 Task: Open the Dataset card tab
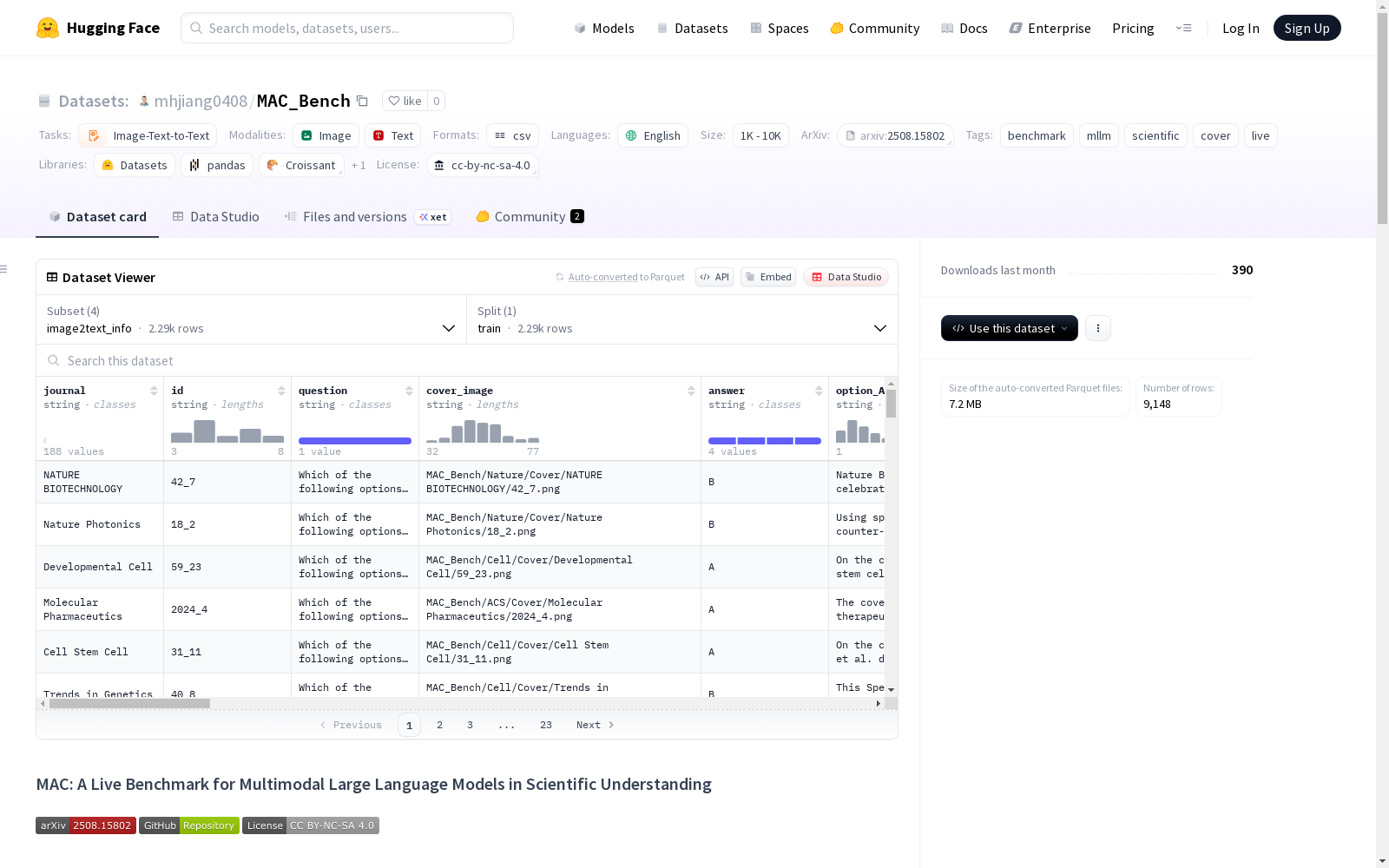pos(97,217)
